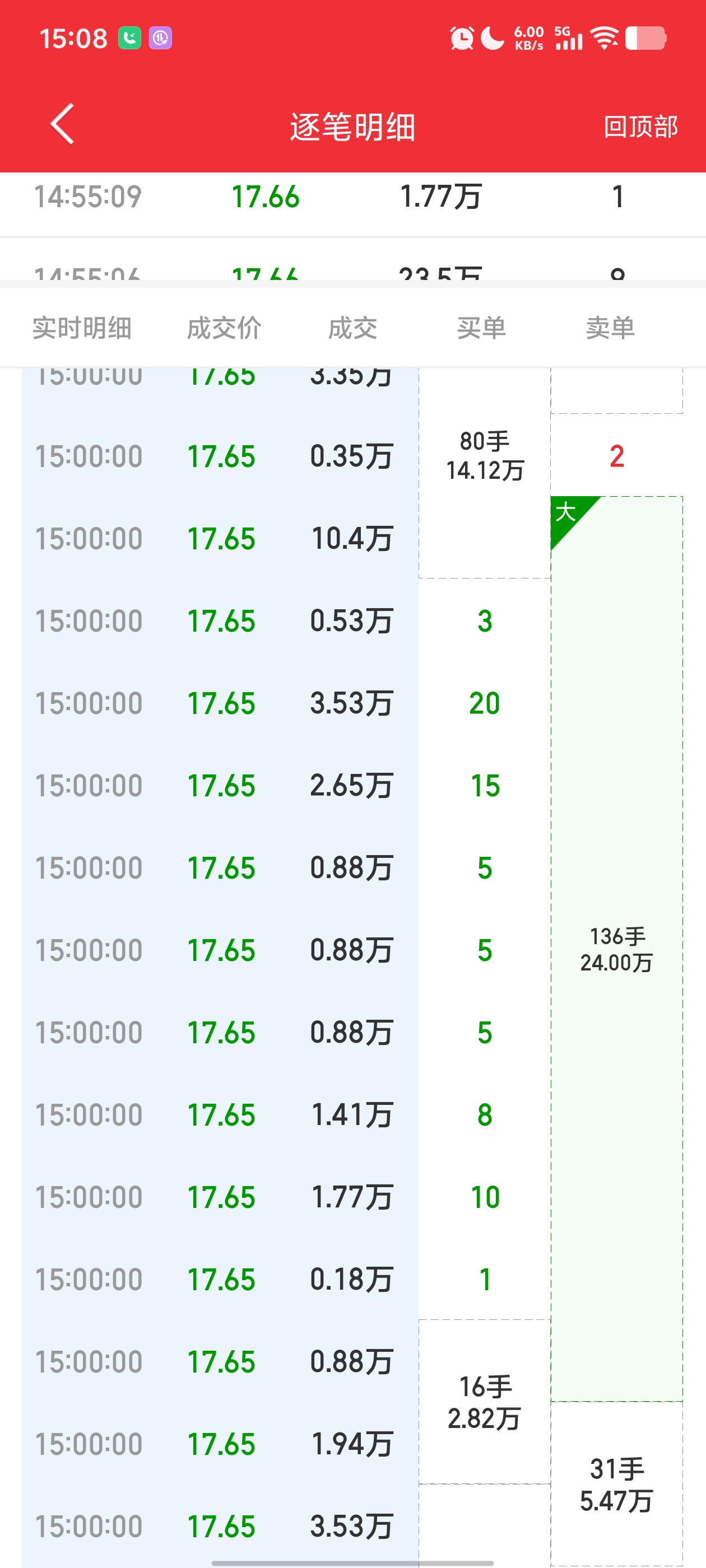Viewport: 706px width, 1568px height.
Task: Tap the 买单 column header
Action: (x=481, y=328)
